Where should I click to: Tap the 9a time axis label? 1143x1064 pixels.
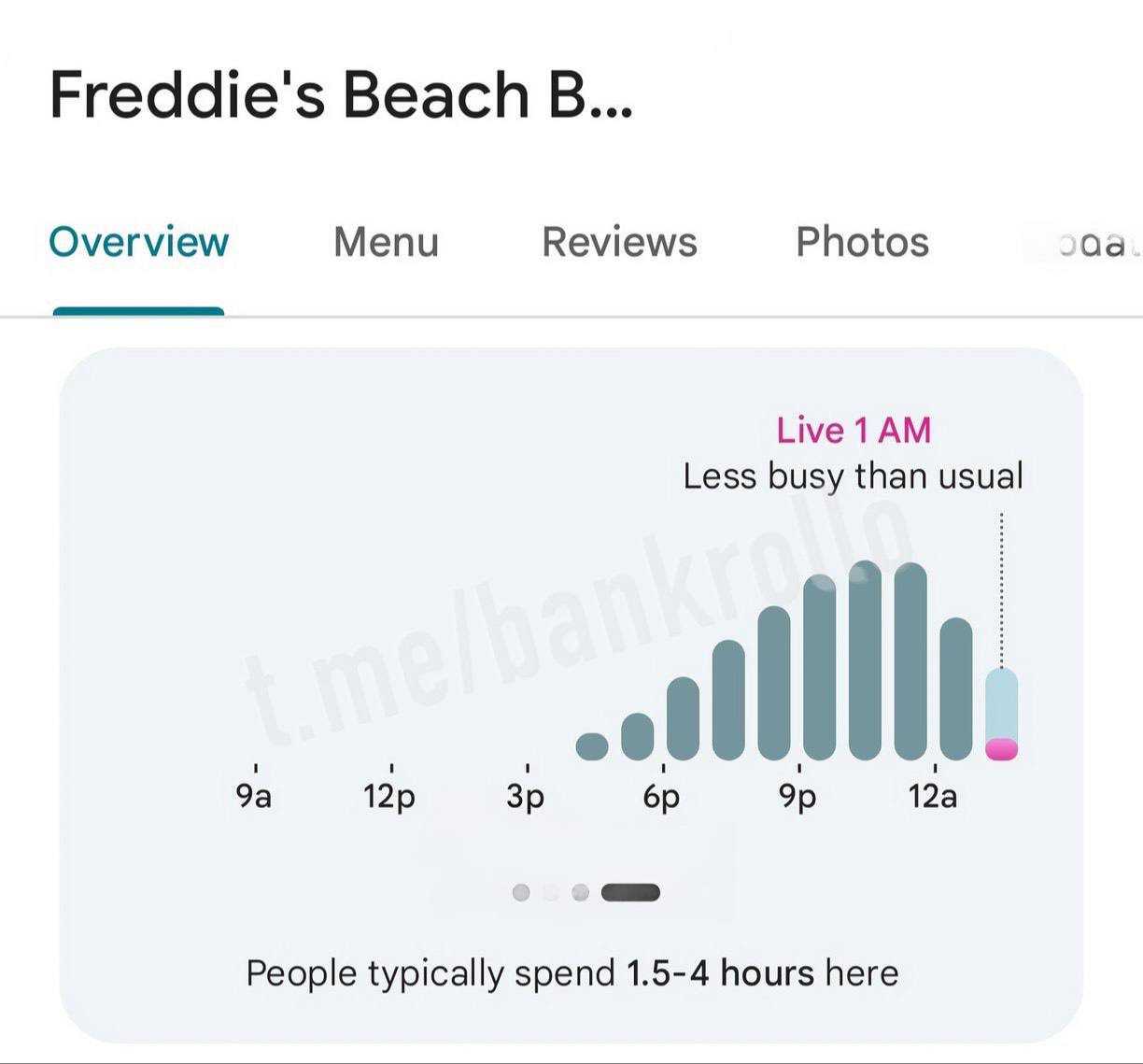pos(253,796)
